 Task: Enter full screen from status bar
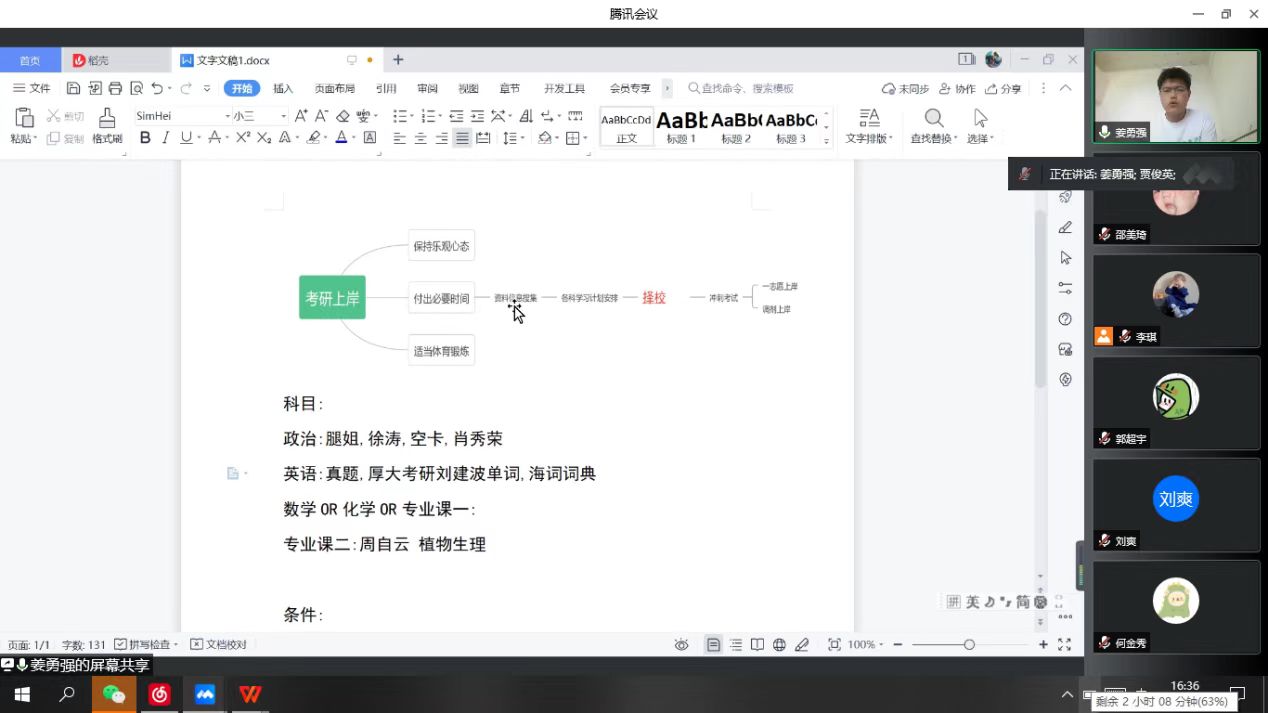click(x=1064, y=645)
